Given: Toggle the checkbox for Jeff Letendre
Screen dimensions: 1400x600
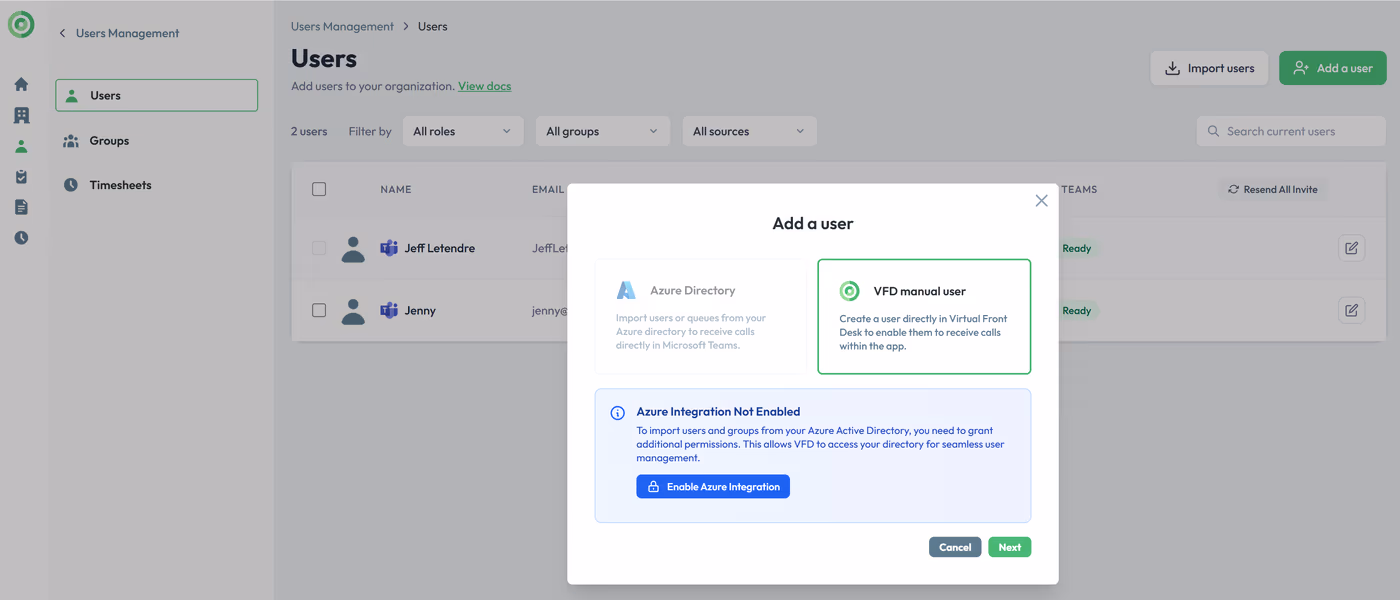Looking at the screenshot, I should pyautogui.click(x=319, y=248).
